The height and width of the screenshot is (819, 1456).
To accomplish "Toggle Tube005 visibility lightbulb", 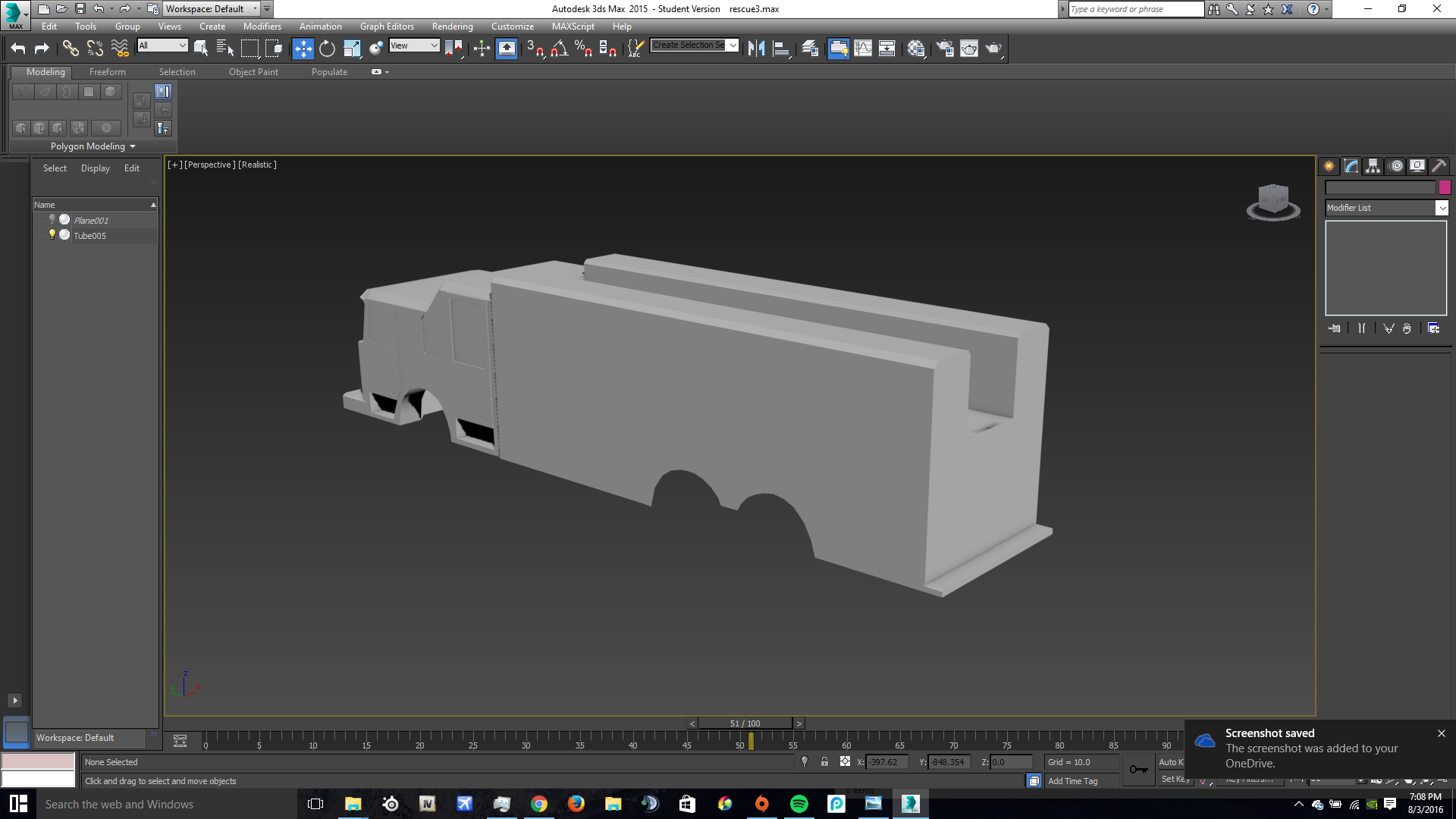I will [52, 235].
